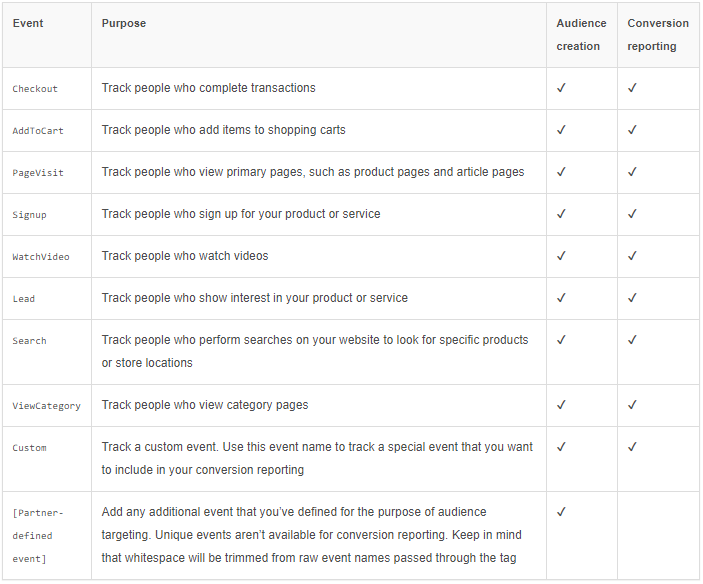Select the Purpose column header
Screen dimensions: 703x584
[124, 23]
